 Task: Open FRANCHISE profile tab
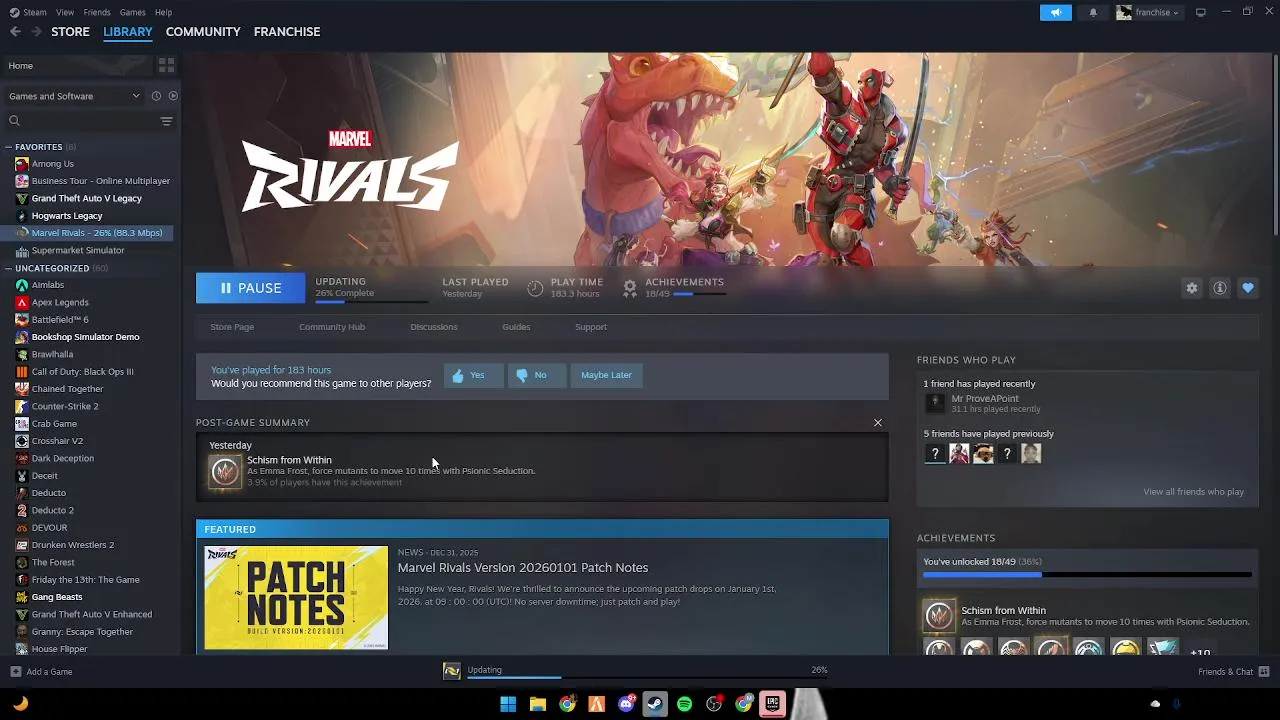pos(287,32)
